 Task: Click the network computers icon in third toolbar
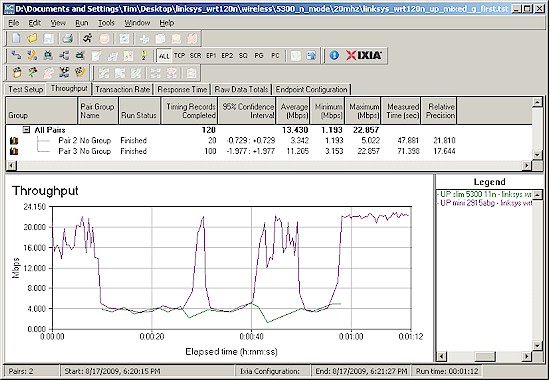pos(64,72)
